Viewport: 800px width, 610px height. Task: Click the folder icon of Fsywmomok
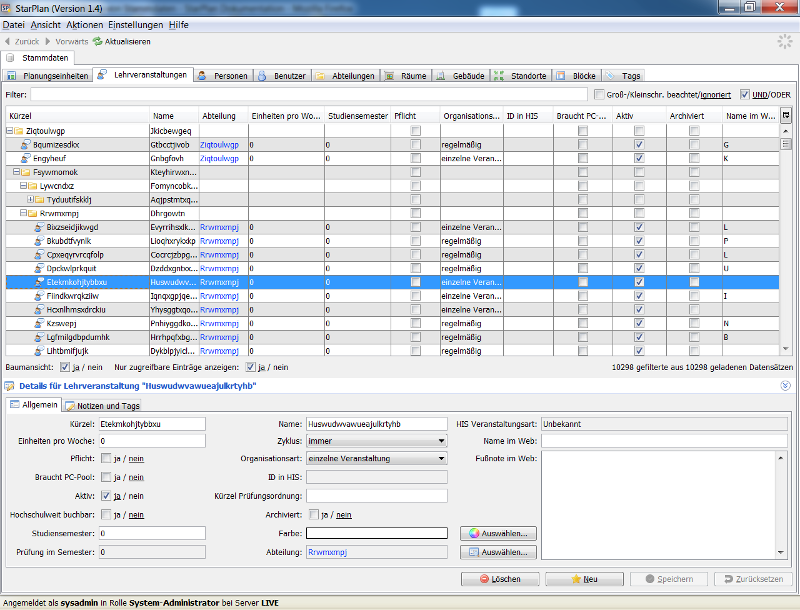point(26,172)
